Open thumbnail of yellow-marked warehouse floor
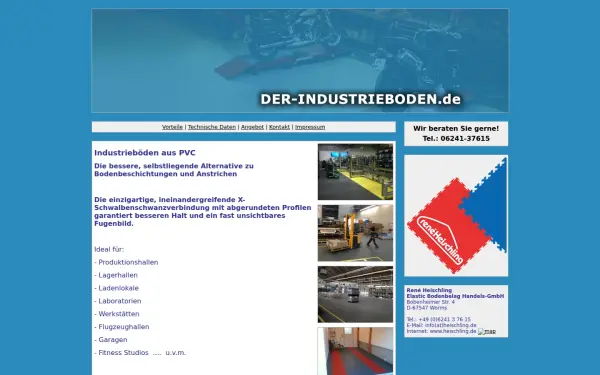The image size is (600, 375). click(x=355, y=172)
